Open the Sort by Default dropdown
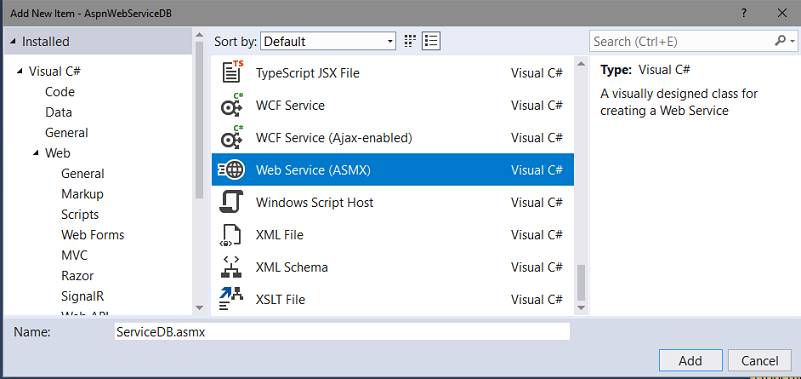The image size is (801, 379). [328, 41]
